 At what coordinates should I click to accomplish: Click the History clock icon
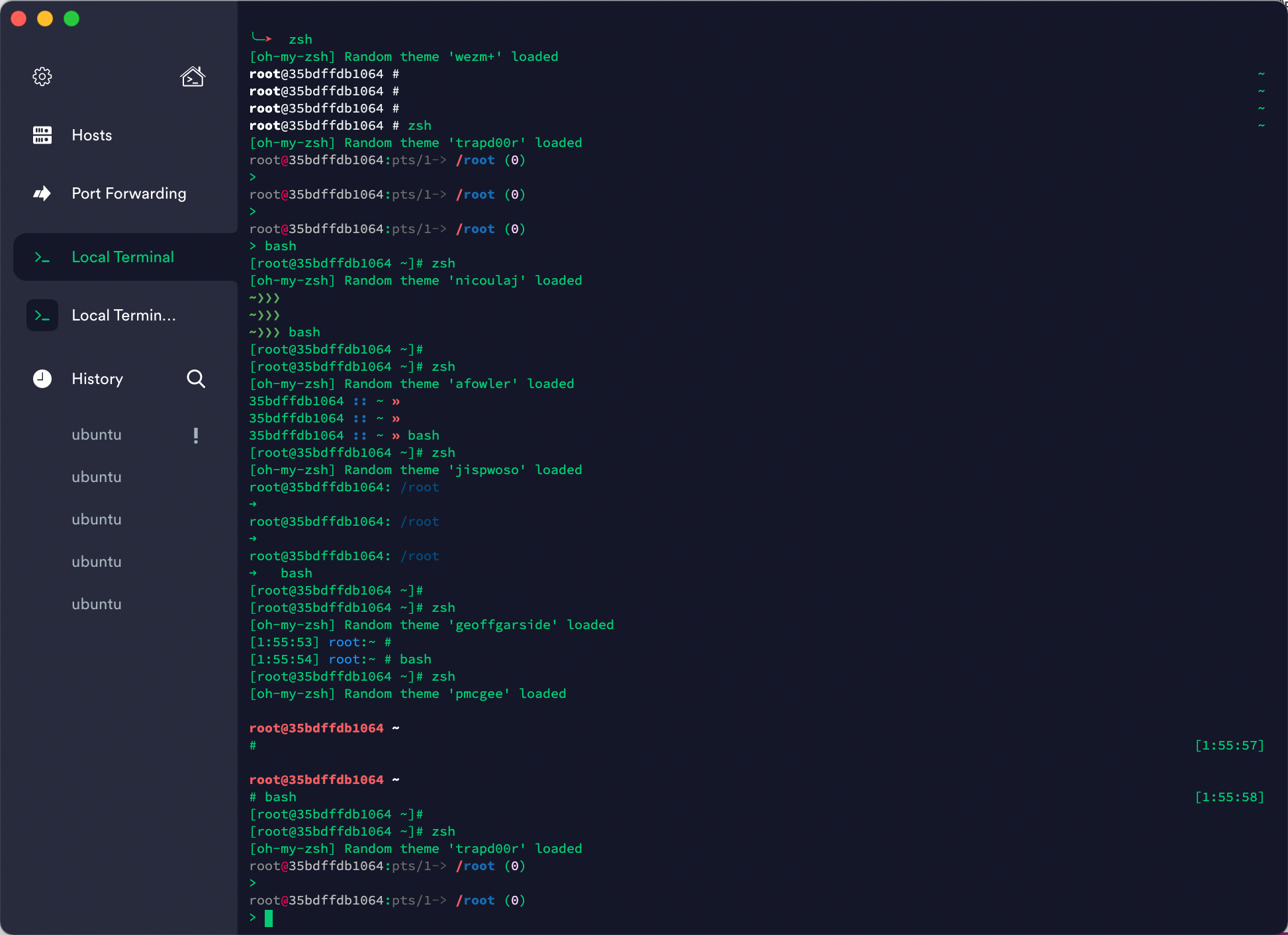click(x=42, y=379)
